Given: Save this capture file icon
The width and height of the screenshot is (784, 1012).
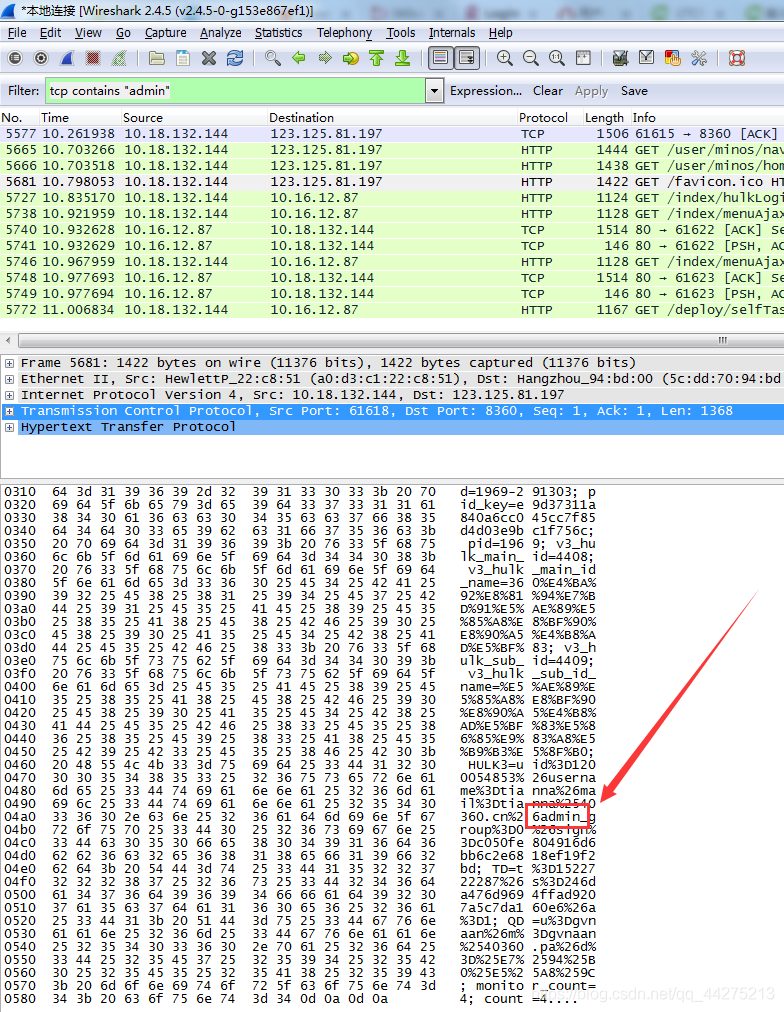Looking at the screenshot, I should click(183, 58).
